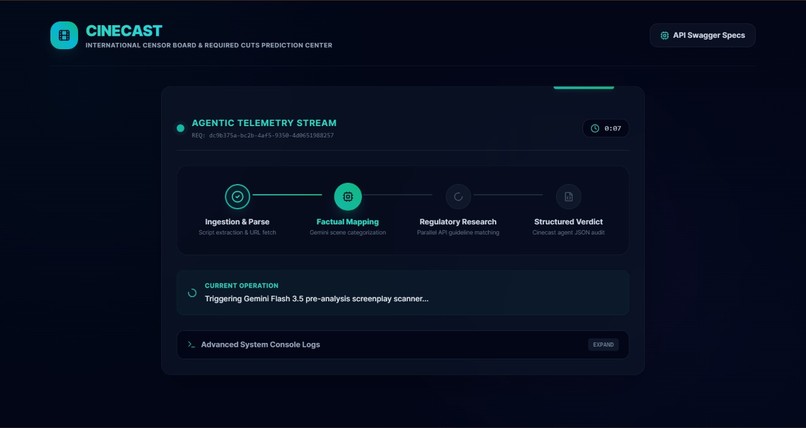Click the Advanced System Console Logs label
Viewport: 806px width, 428px height.
tap(261, 345)
